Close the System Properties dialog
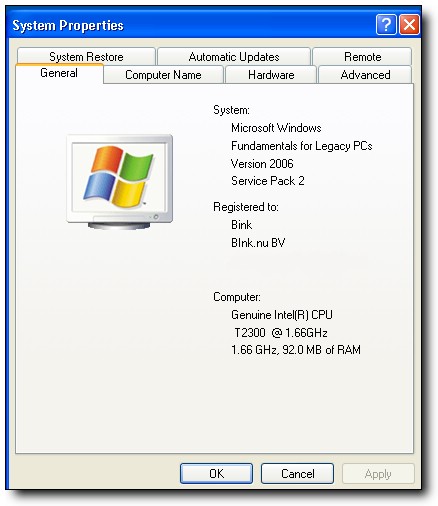This screenshot has width=438, height=506. tap(409, 25)
